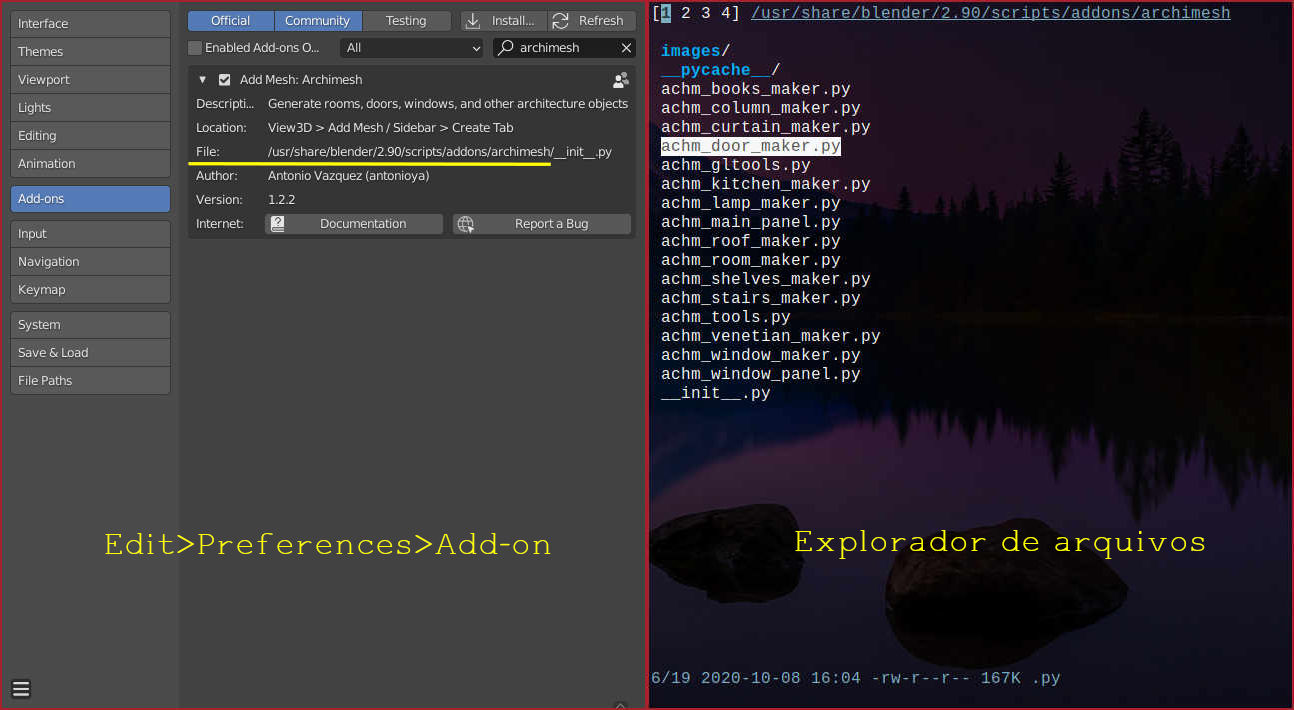Open the File Paths preferences section
Image resolution: width=1294 pixels, height=710 pixels.
point(90,381)
